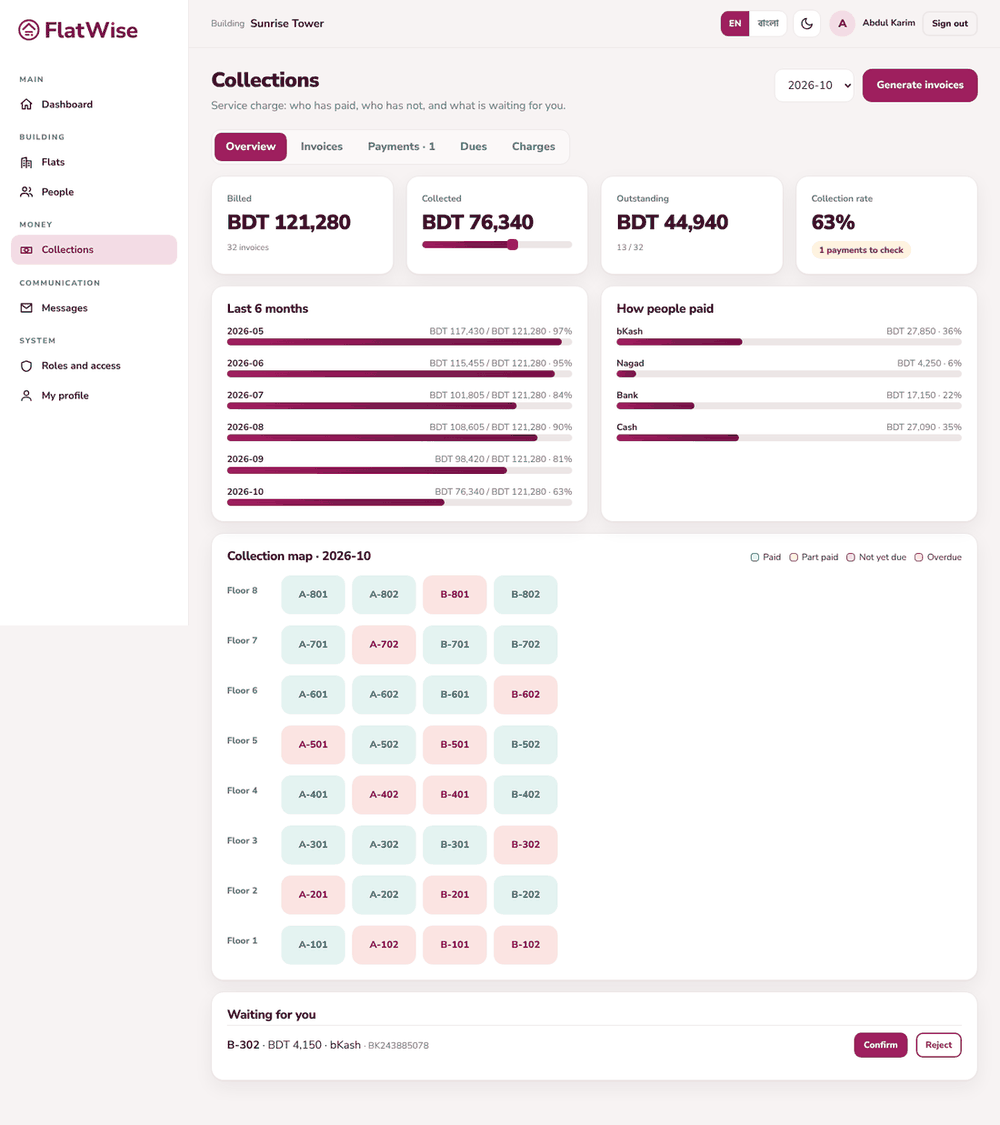Open flat B-302 tile
1000x1125 pixels.
[526, 844]
